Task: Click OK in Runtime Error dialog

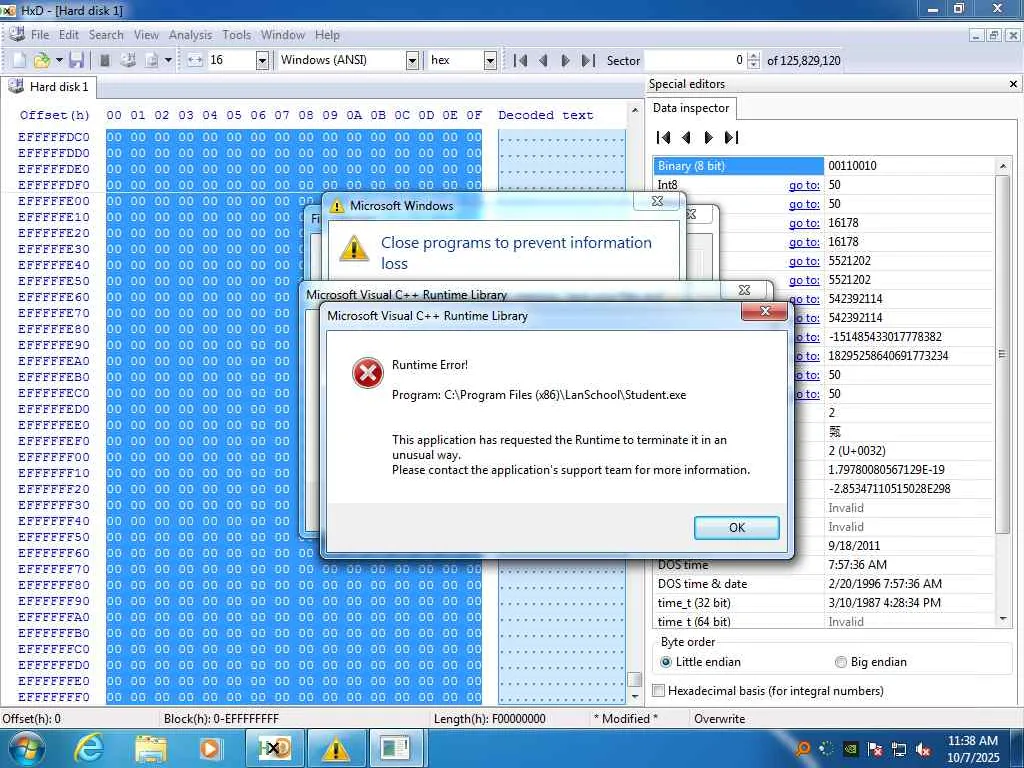Action: (737, 528)
